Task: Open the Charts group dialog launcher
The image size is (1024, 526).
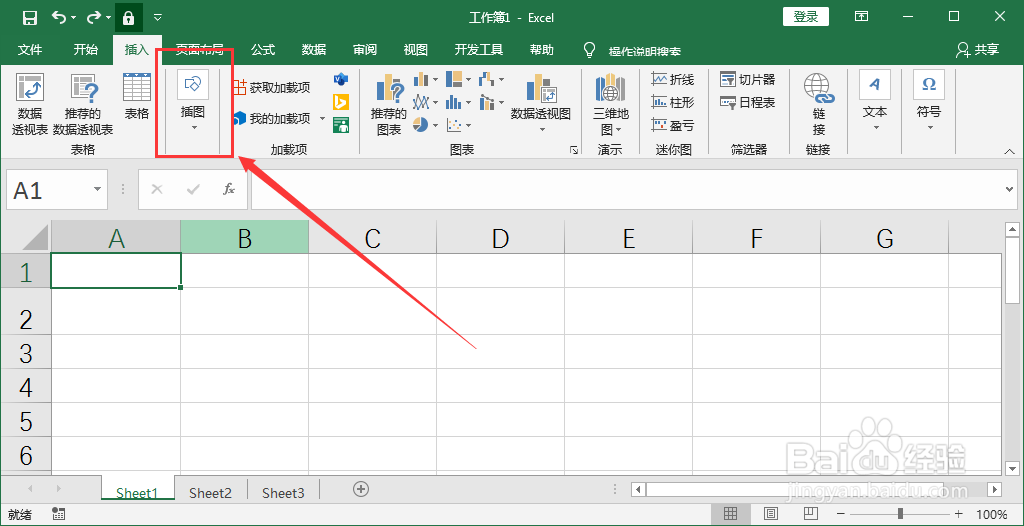Action: (x=574, y=150)
